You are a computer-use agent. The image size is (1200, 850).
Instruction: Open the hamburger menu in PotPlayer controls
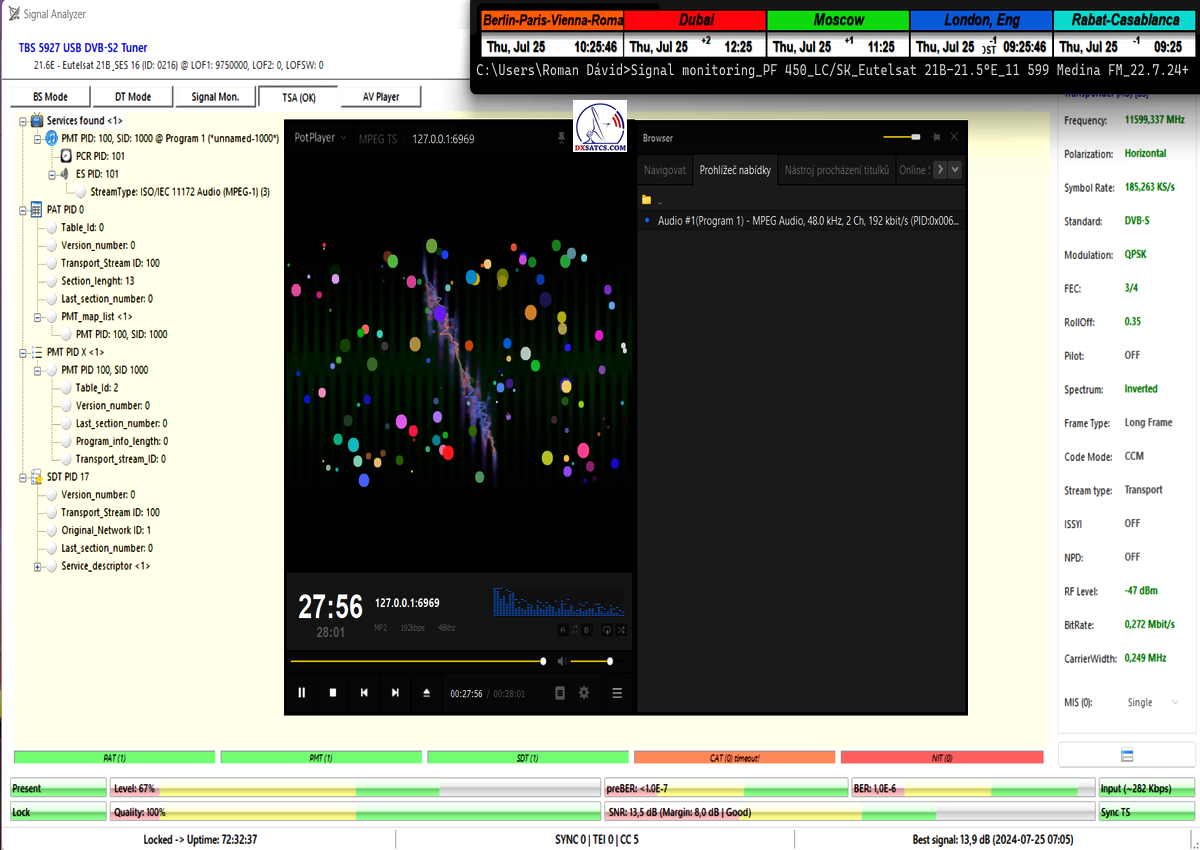617,693
